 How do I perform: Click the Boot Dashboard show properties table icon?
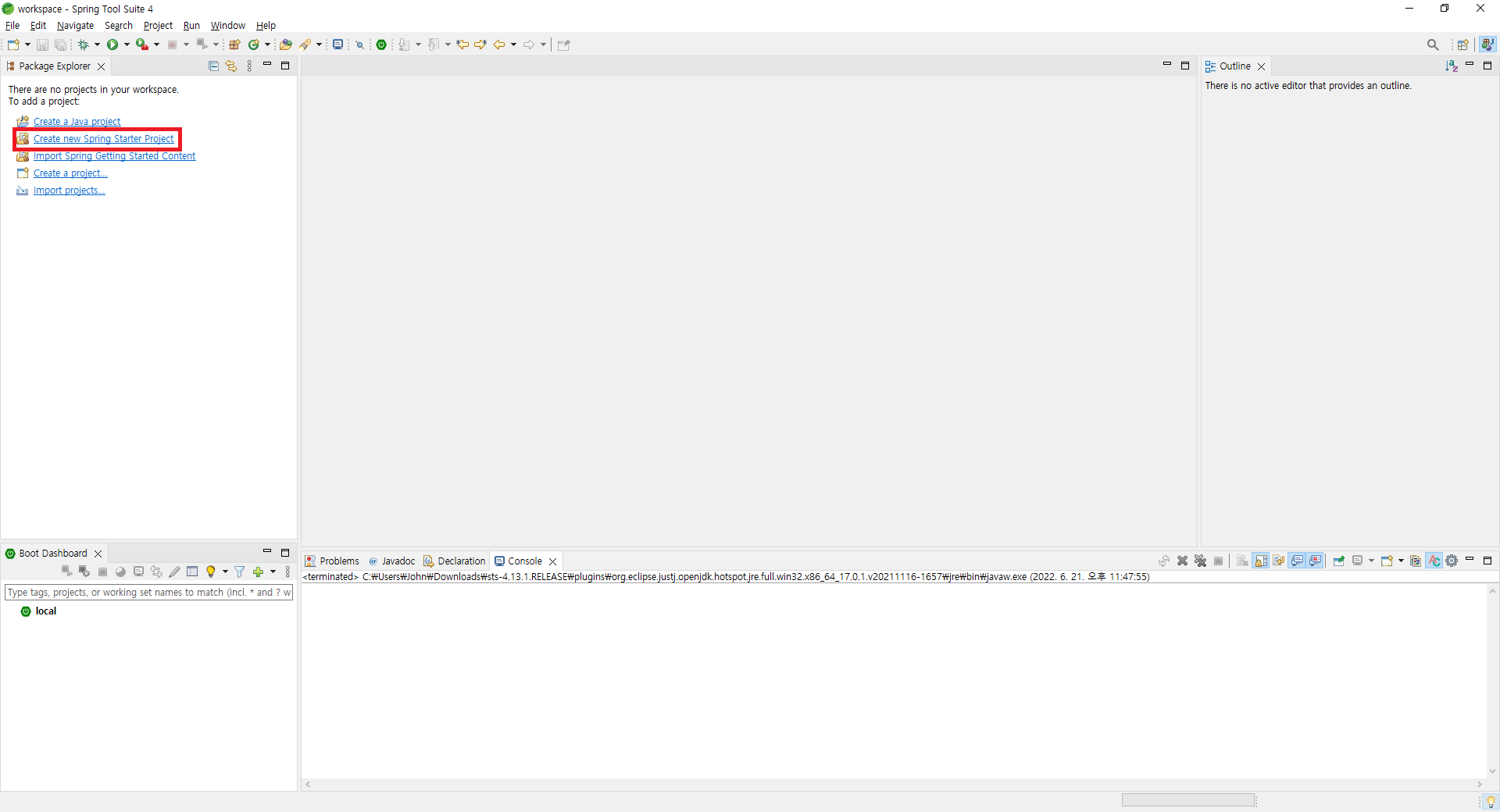[x=192, y=572]
